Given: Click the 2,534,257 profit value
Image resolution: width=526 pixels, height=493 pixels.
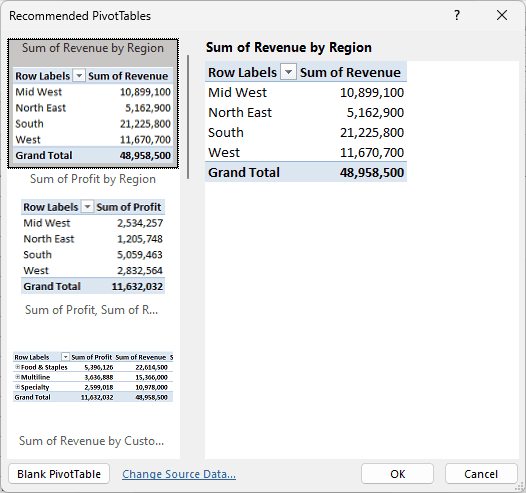Looking at the screenshot, I should (x=140, y=223).
